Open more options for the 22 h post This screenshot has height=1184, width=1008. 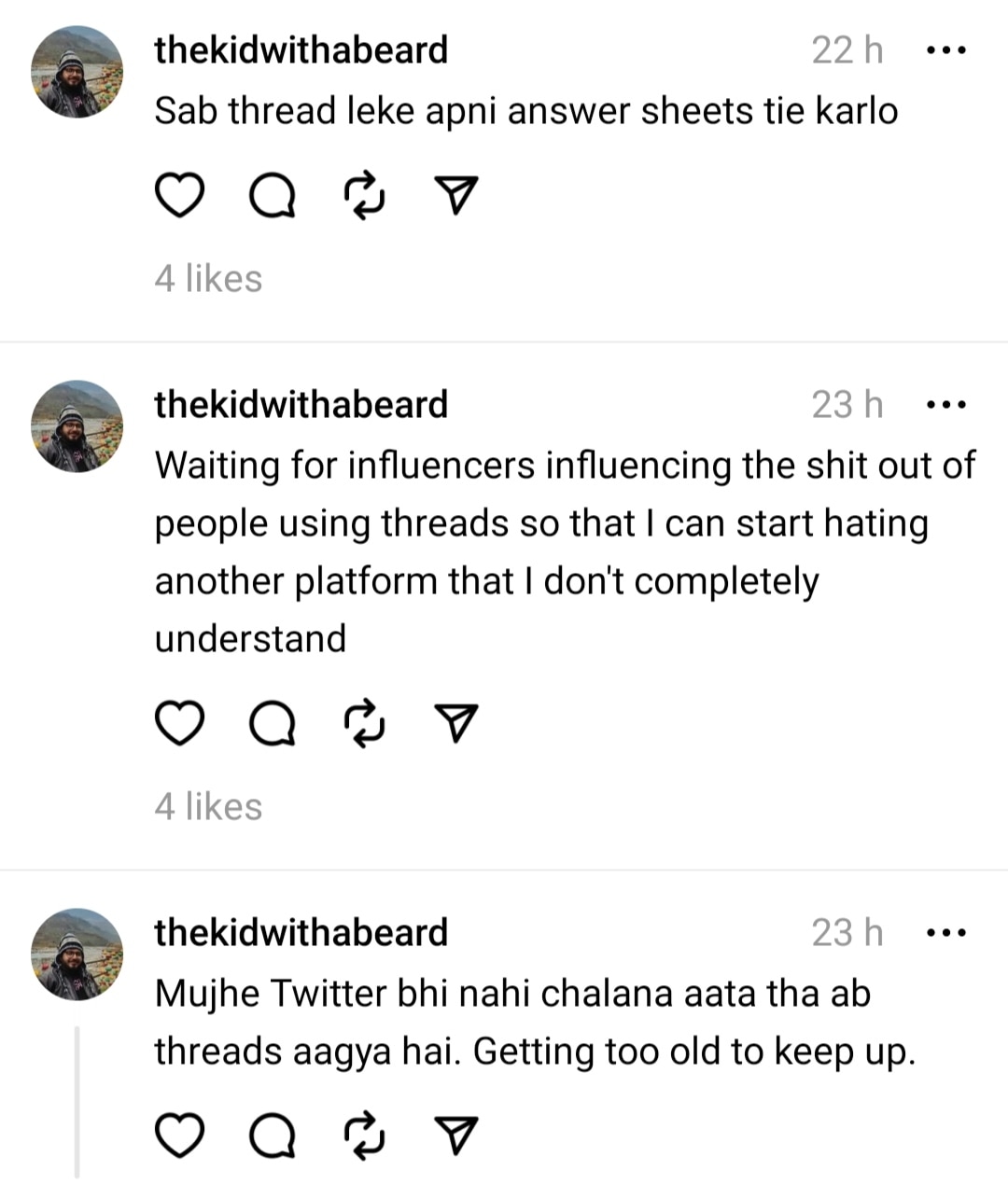(945, 50)
